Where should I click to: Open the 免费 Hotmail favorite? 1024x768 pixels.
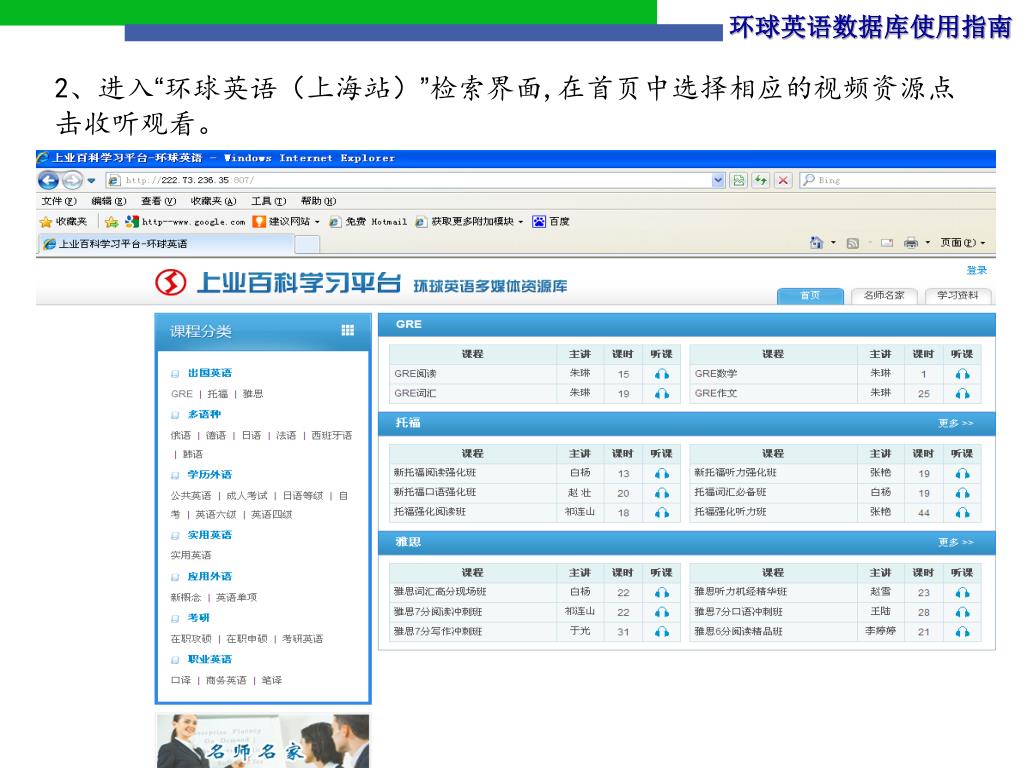coord(368,222)
